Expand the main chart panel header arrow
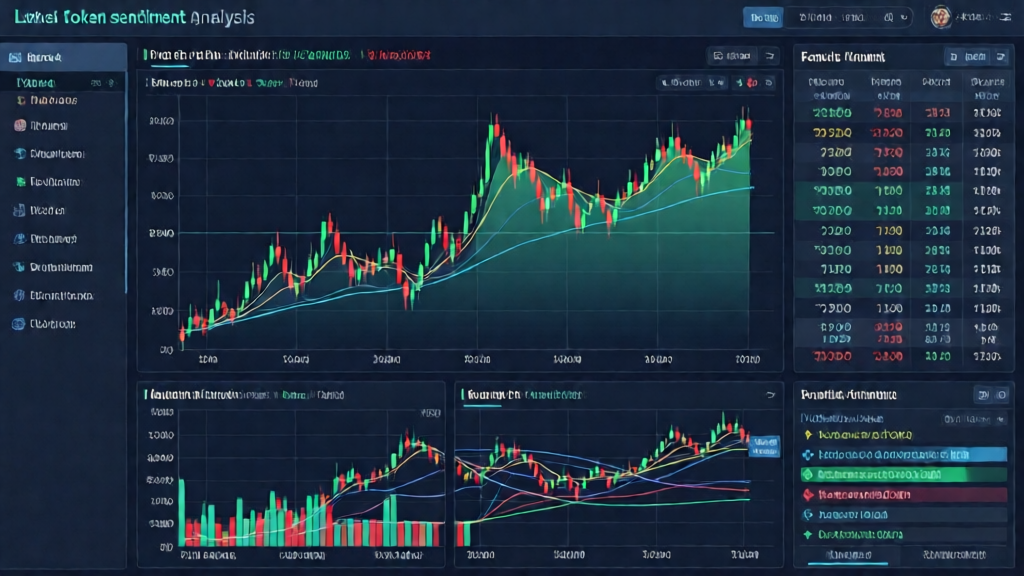This screenshot has width=1024, height=576. [x=769, y=57]
